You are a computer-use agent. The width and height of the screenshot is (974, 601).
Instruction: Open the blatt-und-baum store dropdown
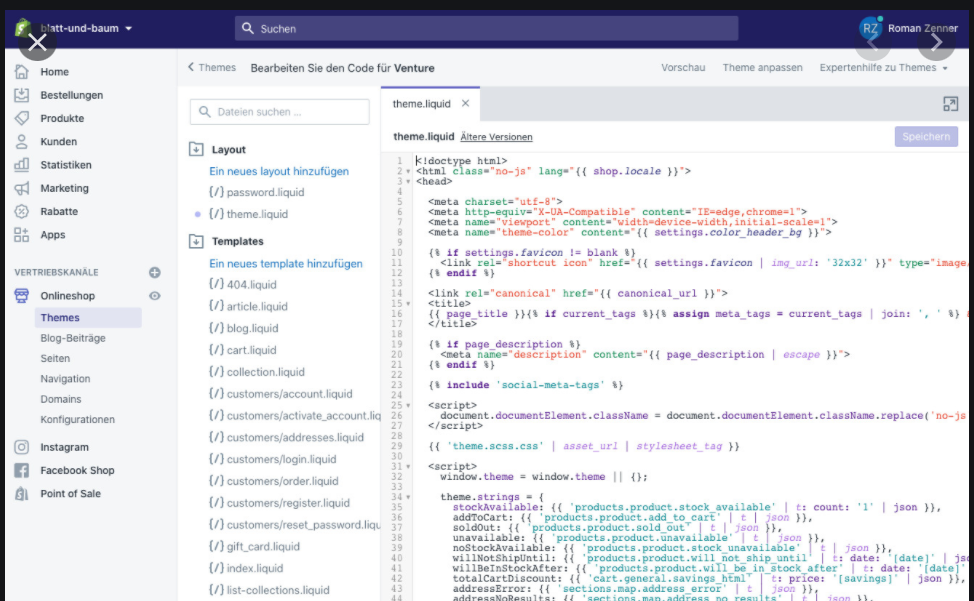[86, 28]
